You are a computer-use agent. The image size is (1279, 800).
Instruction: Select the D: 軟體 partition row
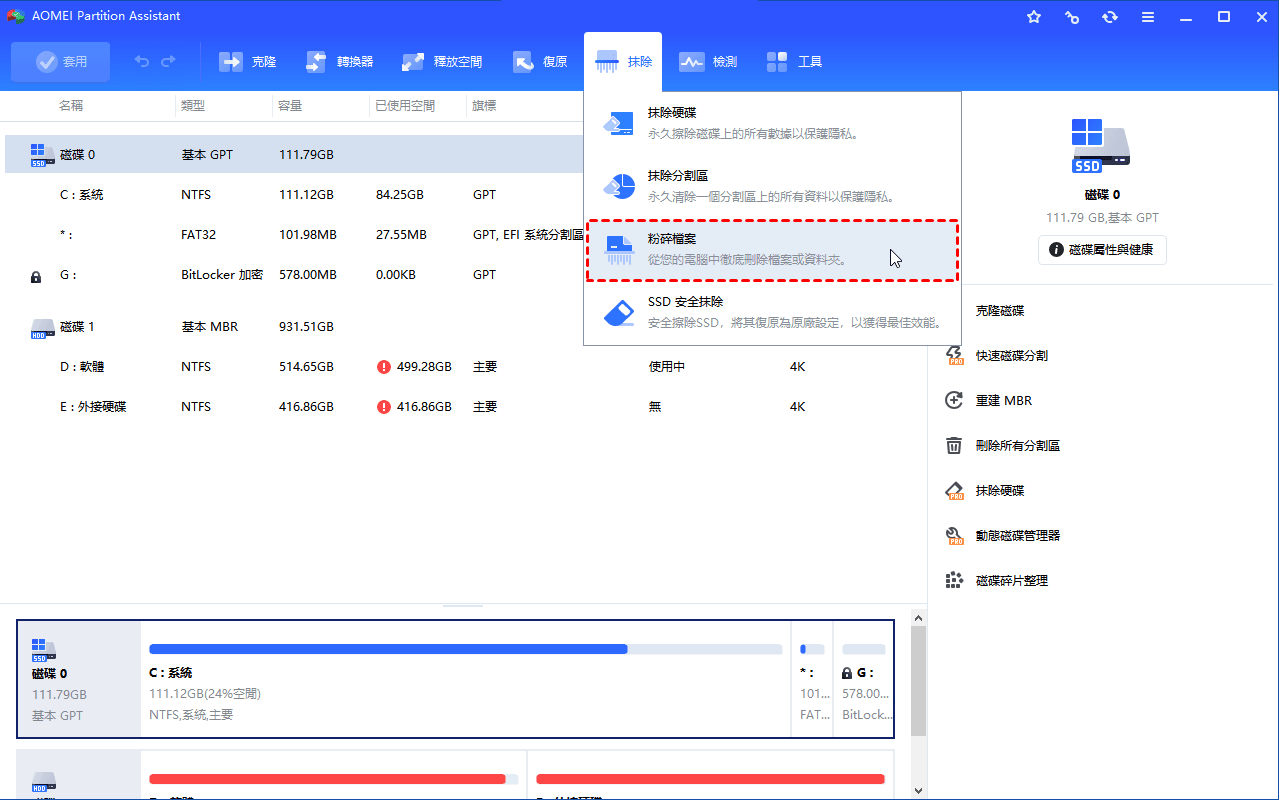point(465,367)
